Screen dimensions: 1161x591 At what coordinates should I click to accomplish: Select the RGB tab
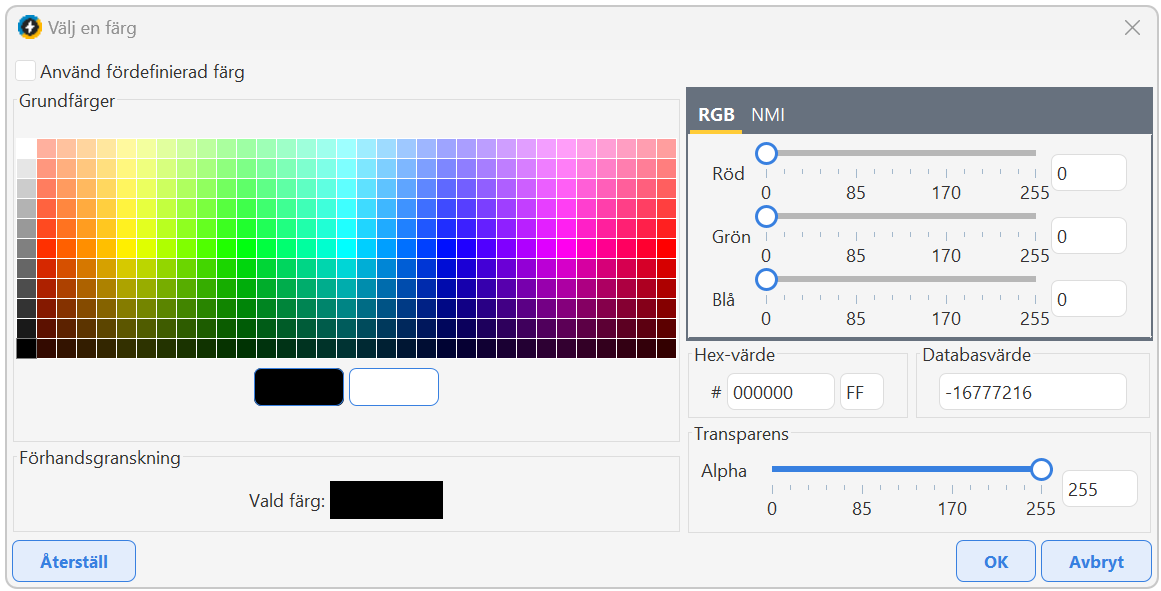716,115
